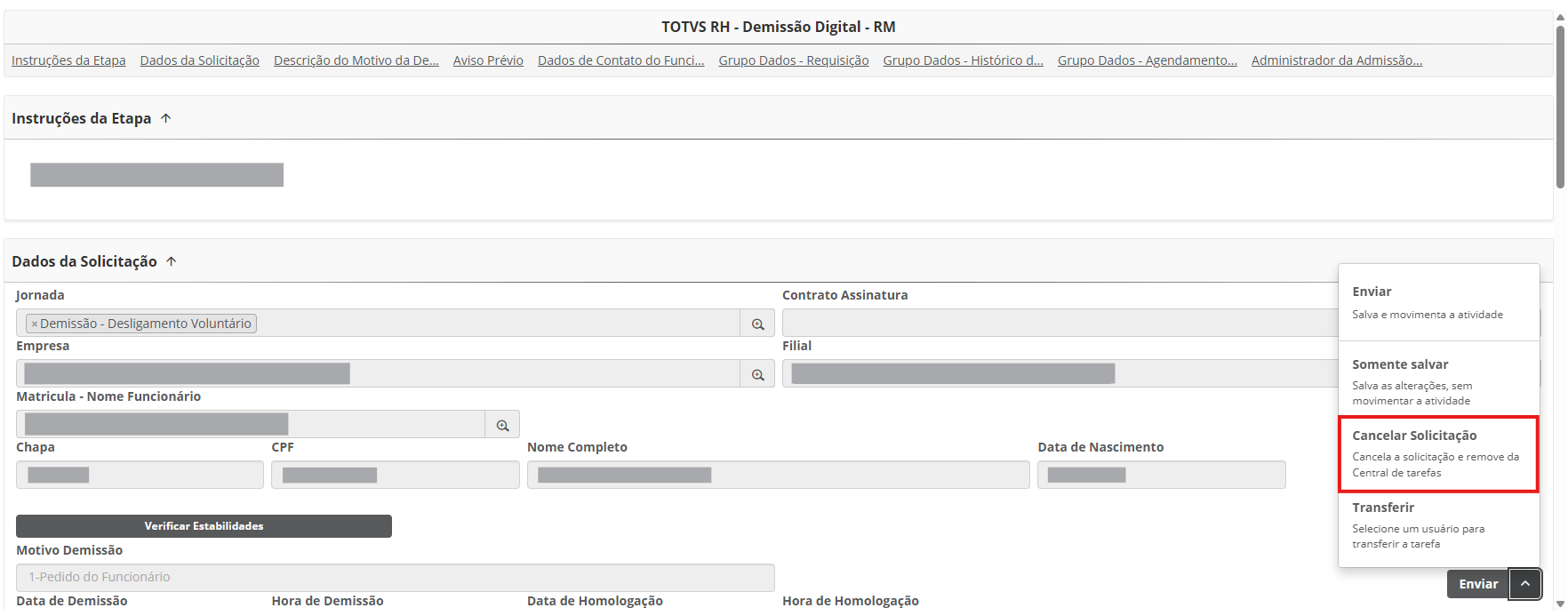This screenshot has width=1568, height=616.
Task: Click the Motivo Demissão input field
Action: pos(395,577)
